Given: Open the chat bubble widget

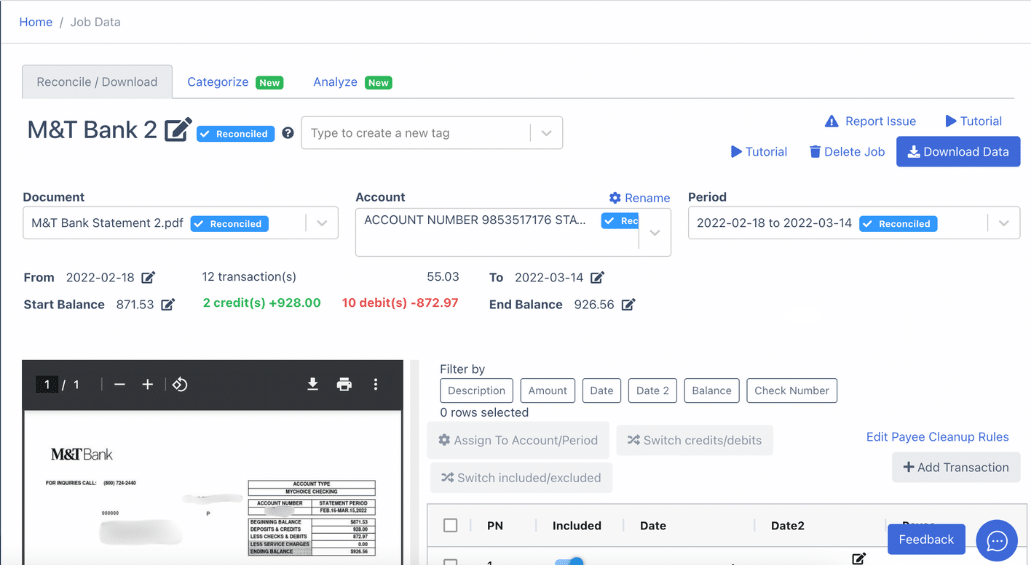Looking at the screenshot, I should pyautogui.click(x=997, y=540).
